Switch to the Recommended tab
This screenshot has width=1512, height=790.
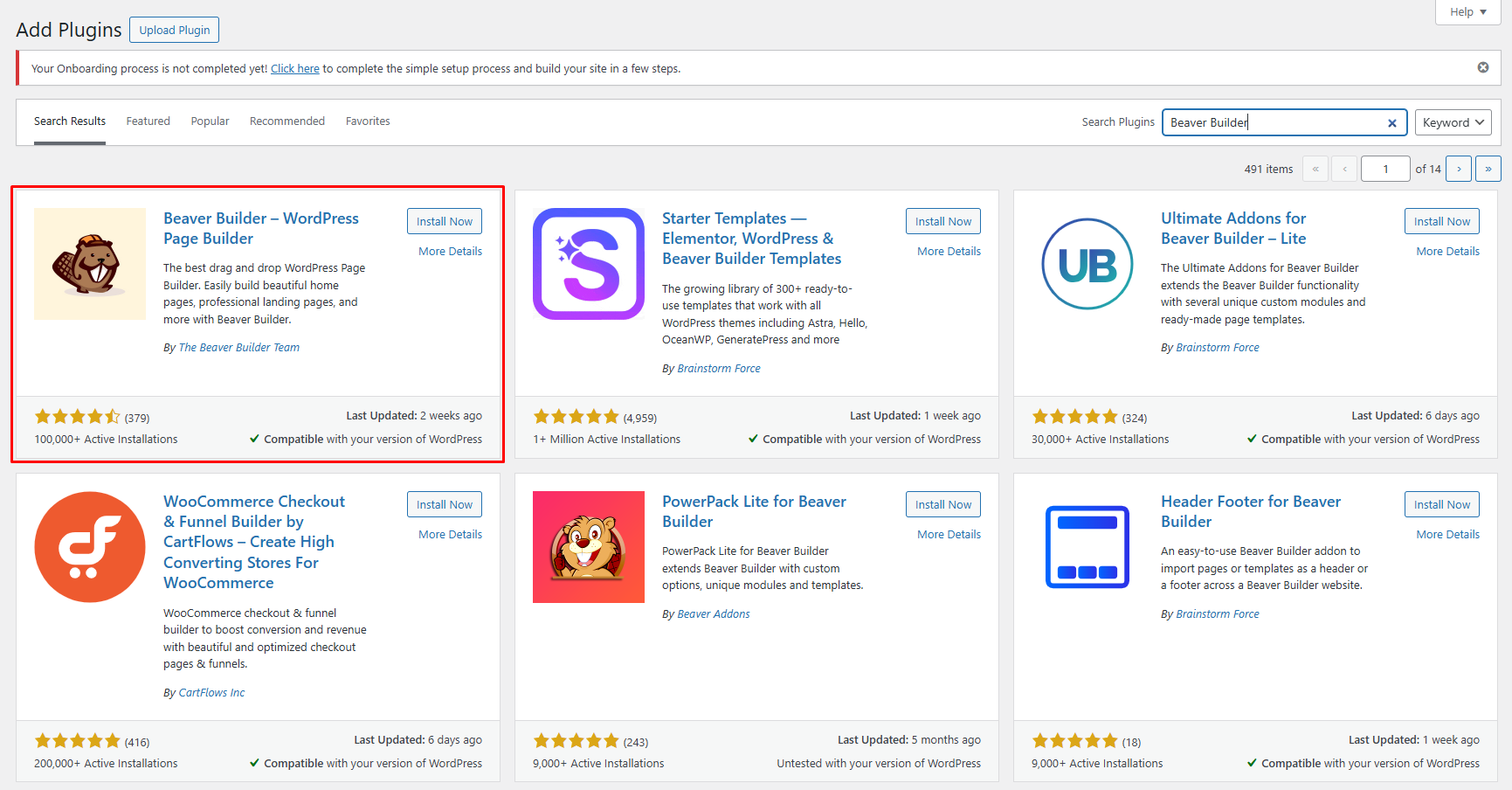point(287,121)
